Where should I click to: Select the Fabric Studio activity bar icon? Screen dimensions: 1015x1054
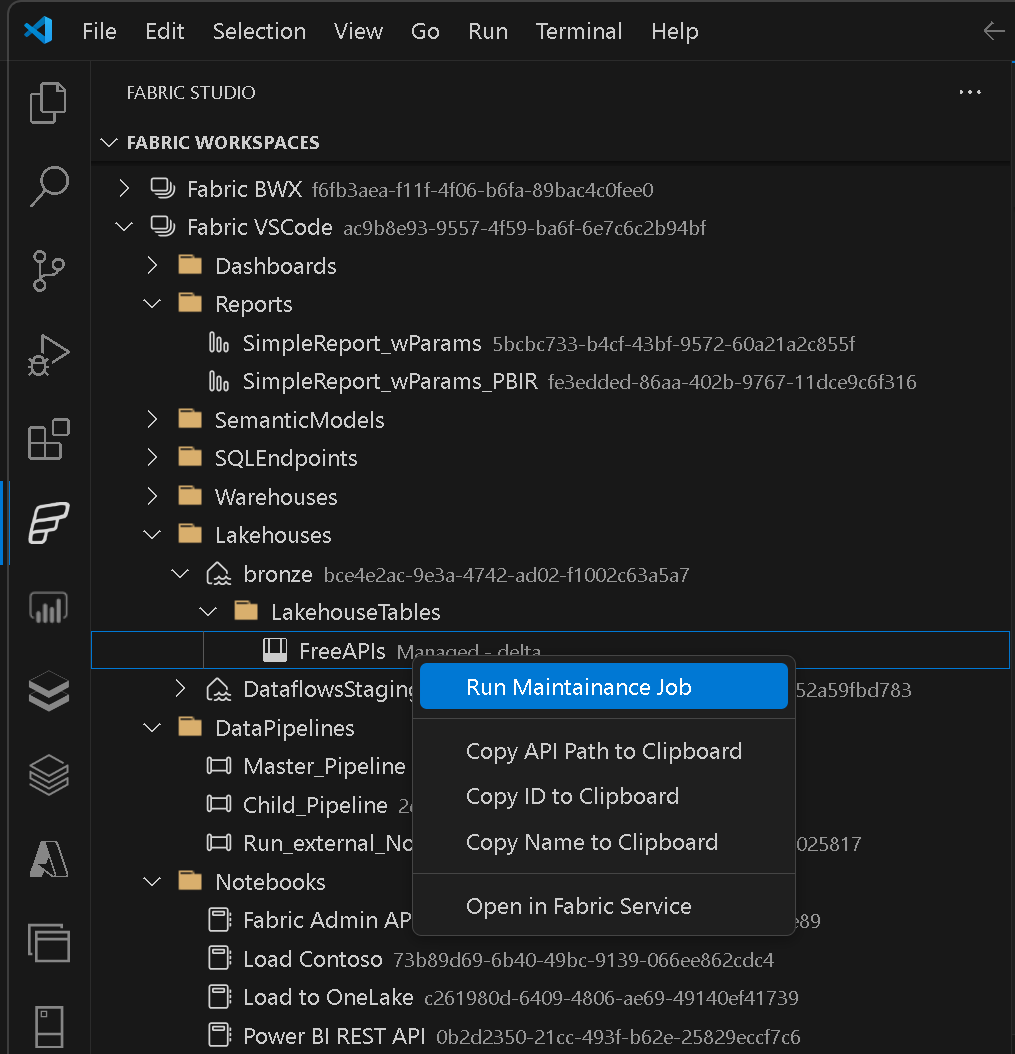click(48, 523)
